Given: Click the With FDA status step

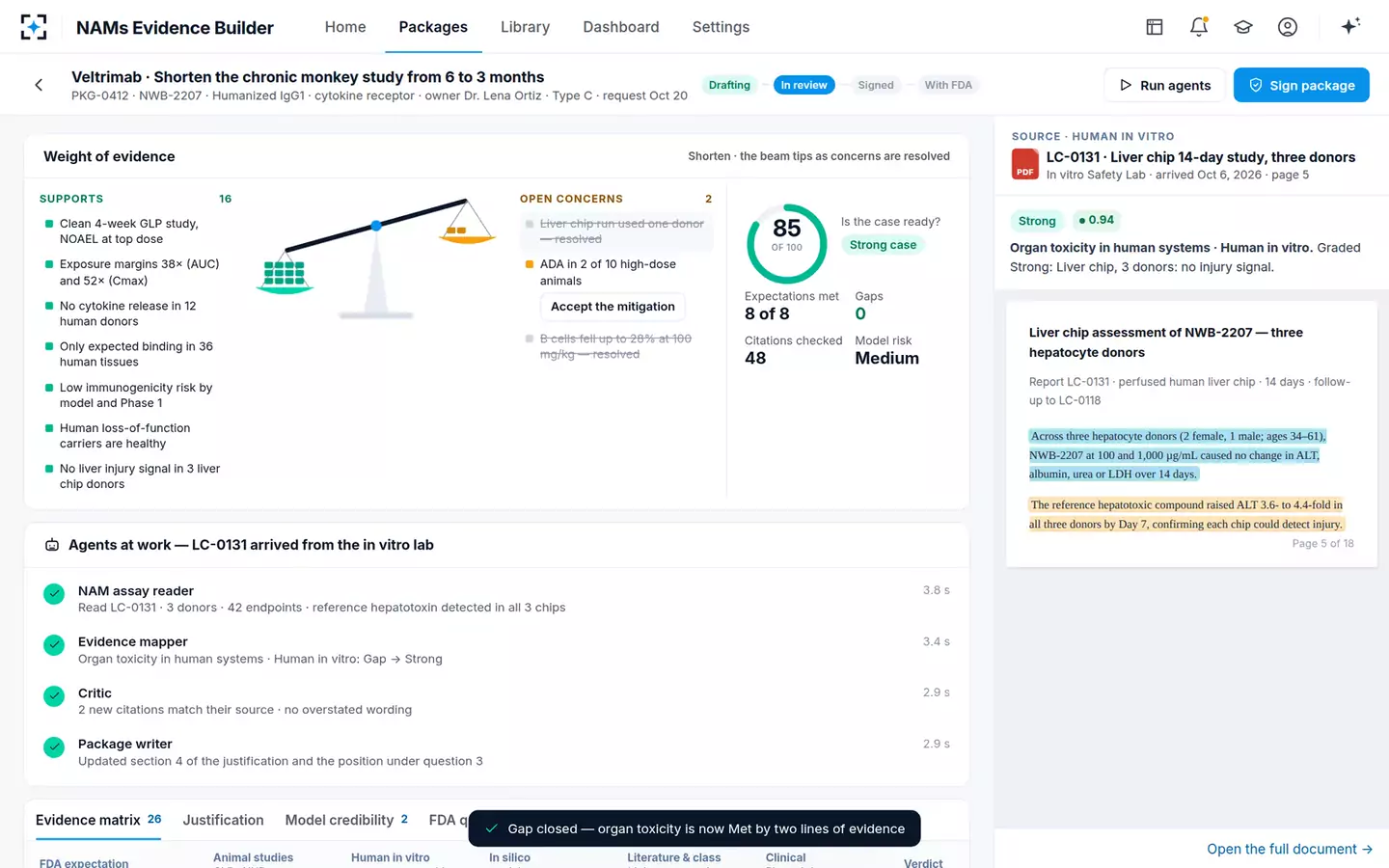Looking at the screenshot, I should tap(948, 85).
